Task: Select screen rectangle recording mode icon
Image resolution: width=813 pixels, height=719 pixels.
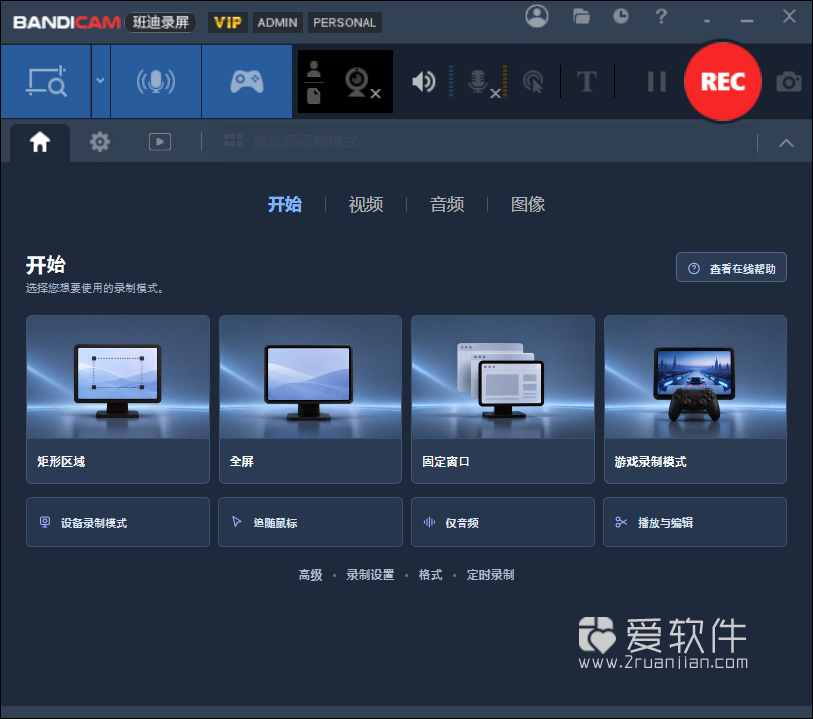Action: (46, 81)
